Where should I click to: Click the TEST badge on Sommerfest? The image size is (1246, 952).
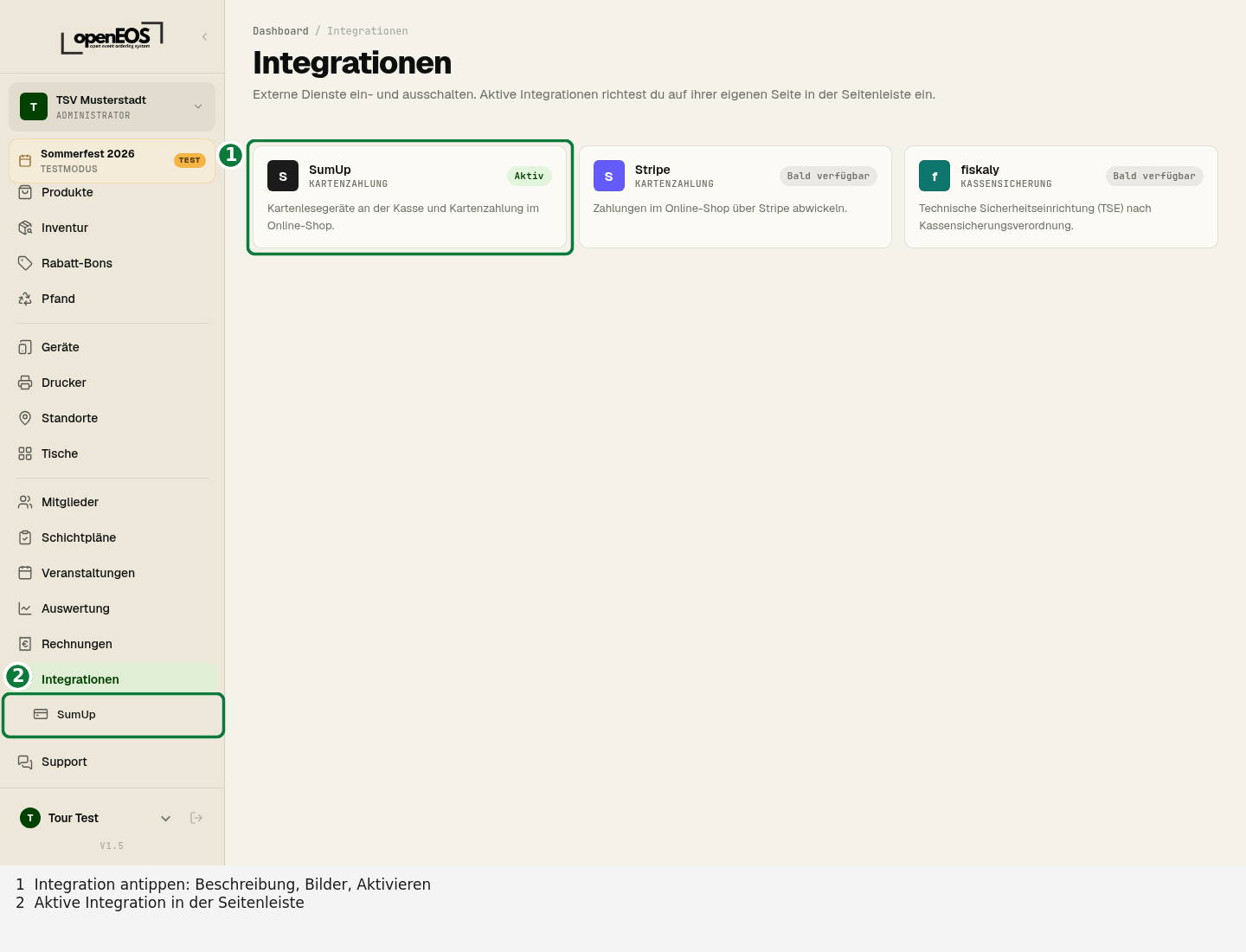tap(189, 160)
